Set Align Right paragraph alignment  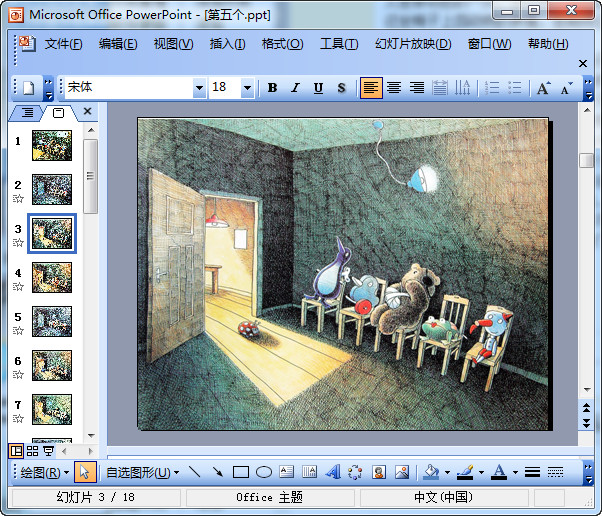417,88
